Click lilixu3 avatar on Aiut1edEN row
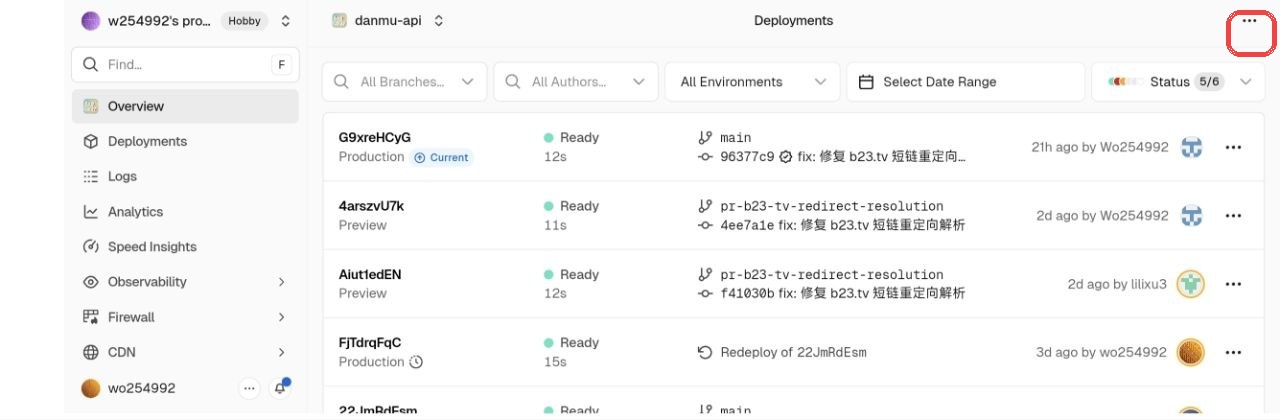 click(x=1191, y=284)
